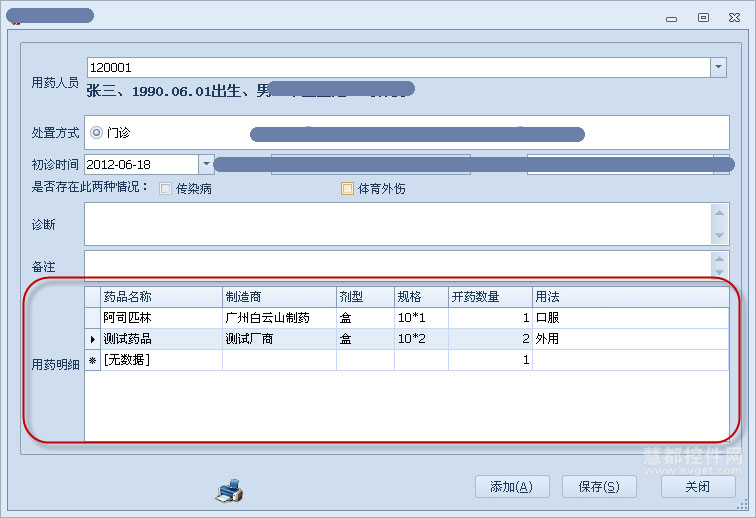Click the 10*1 specification cell
The image size is (756, 518).
[421, 318]
